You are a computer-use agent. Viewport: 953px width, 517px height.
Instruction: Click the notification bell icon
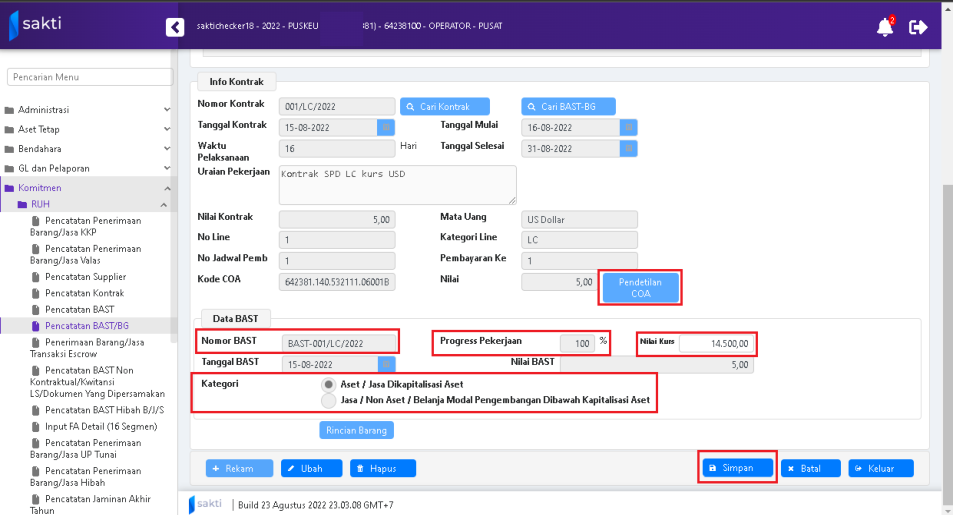884,27
